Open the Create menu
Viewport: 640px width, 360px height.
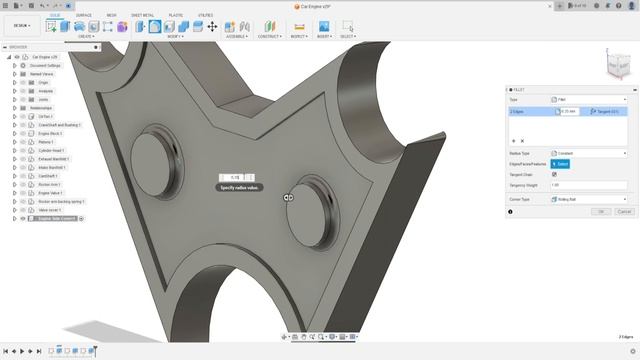click(x=86, y=36)
